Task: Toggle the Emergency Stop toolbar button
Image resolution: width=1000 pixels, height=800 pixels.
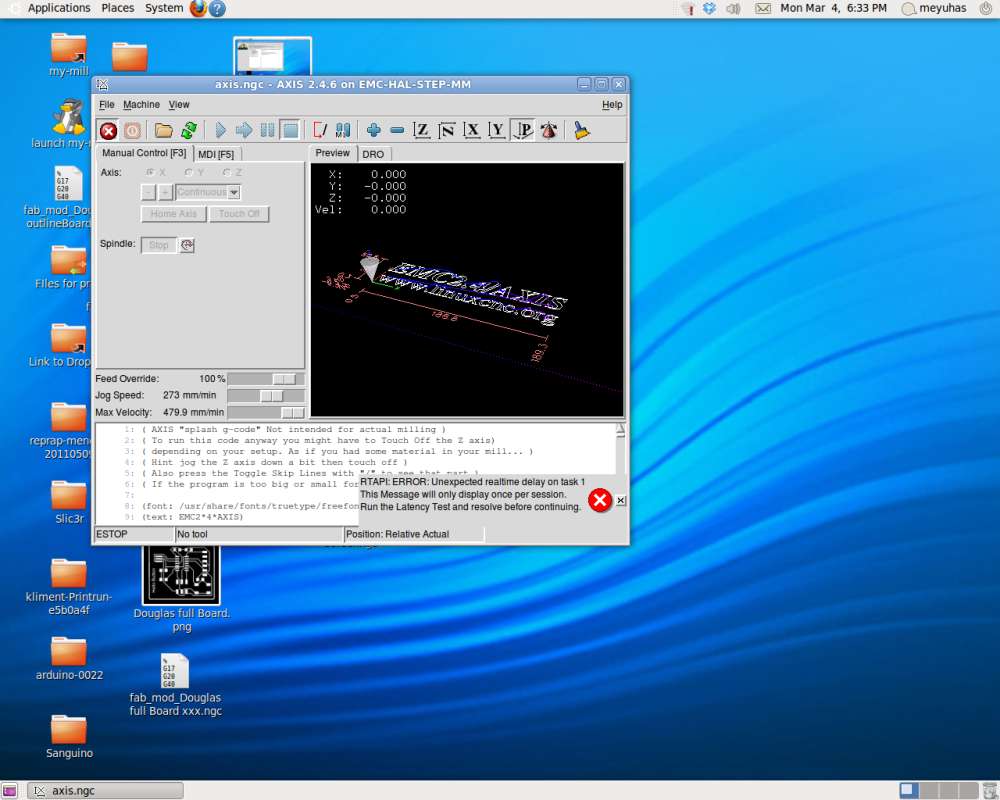Action: pyautogui.click(x=108, y=131)
